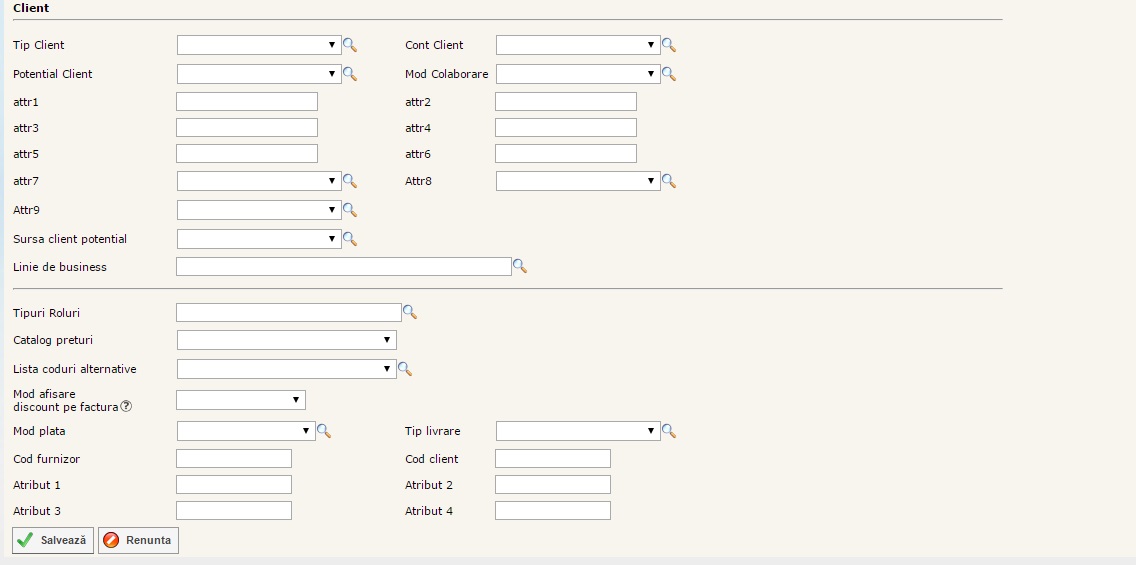1136x565 pixels.
Task: Open the lookup for Linie de business
Action: [520, 267]
